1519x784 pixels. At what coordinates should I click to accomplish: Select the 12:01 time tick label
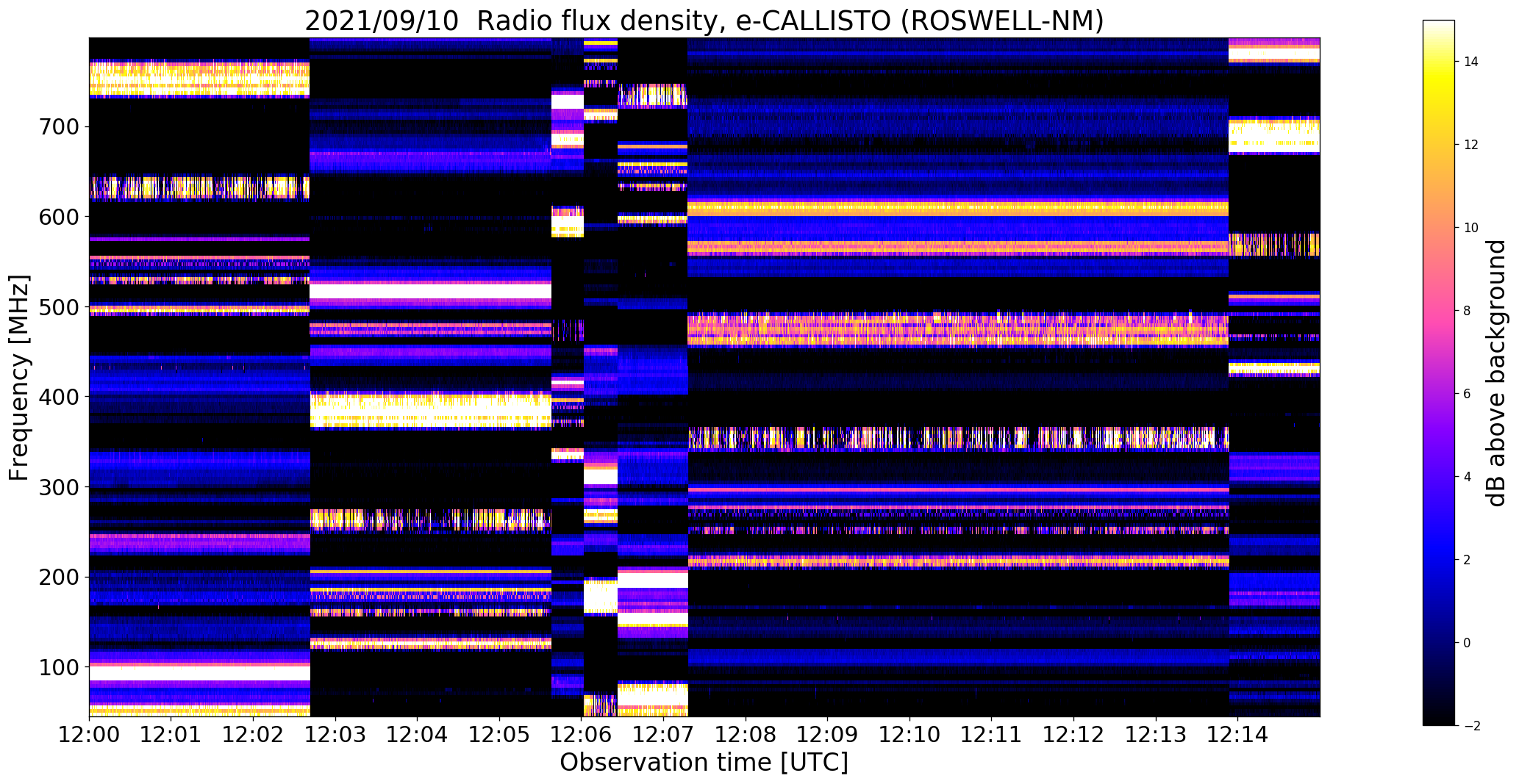point(171,734)
